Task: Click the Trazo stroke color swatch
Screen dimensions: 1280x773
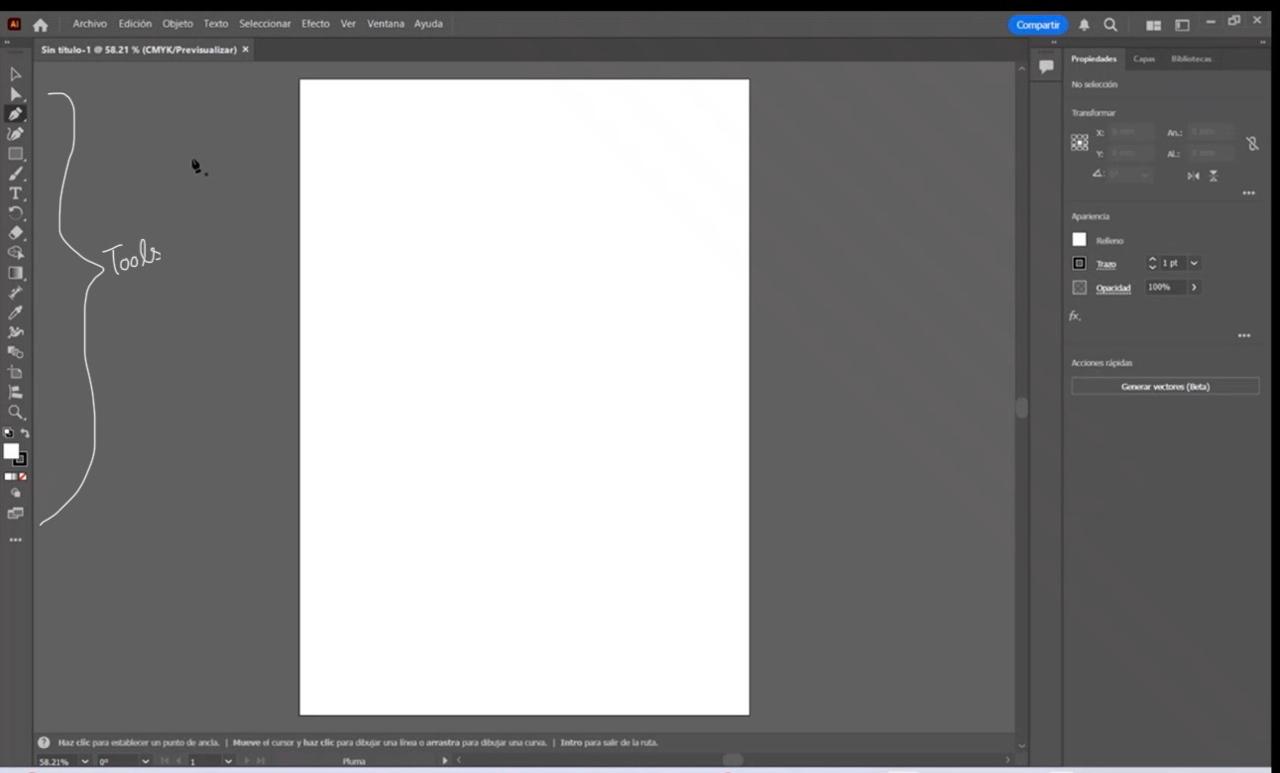Action: (1079, 263)
